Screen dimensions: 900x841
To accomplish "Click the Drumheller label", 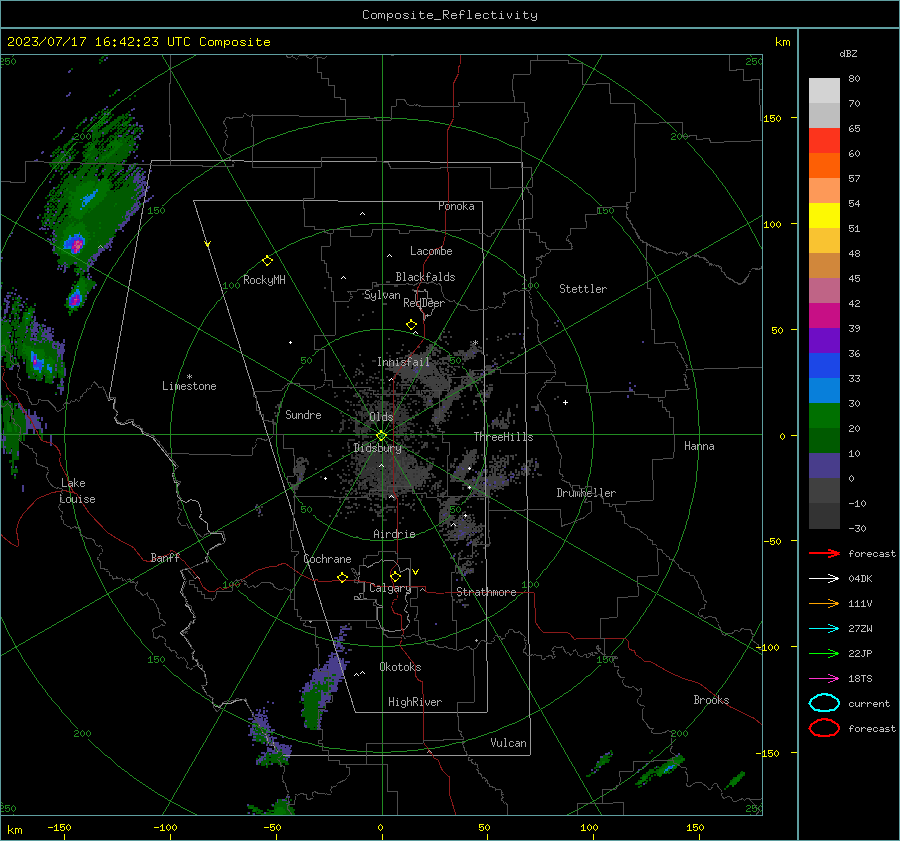I will [586, 493].
